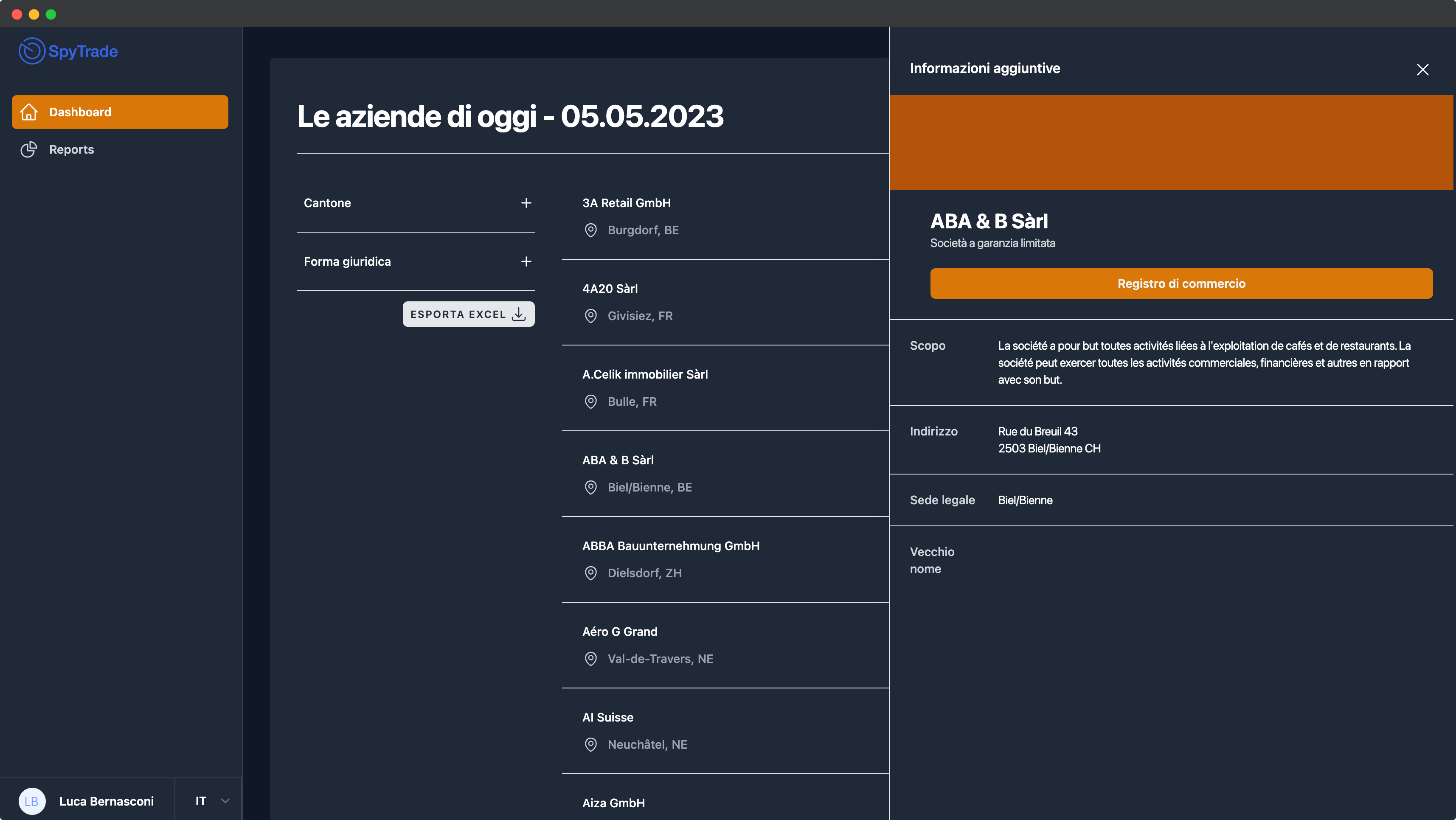Screen dimensions: 1456x820
Task: Click the location pin next to Dielsdorf, ZH
Action: click(x=590, y=573)
